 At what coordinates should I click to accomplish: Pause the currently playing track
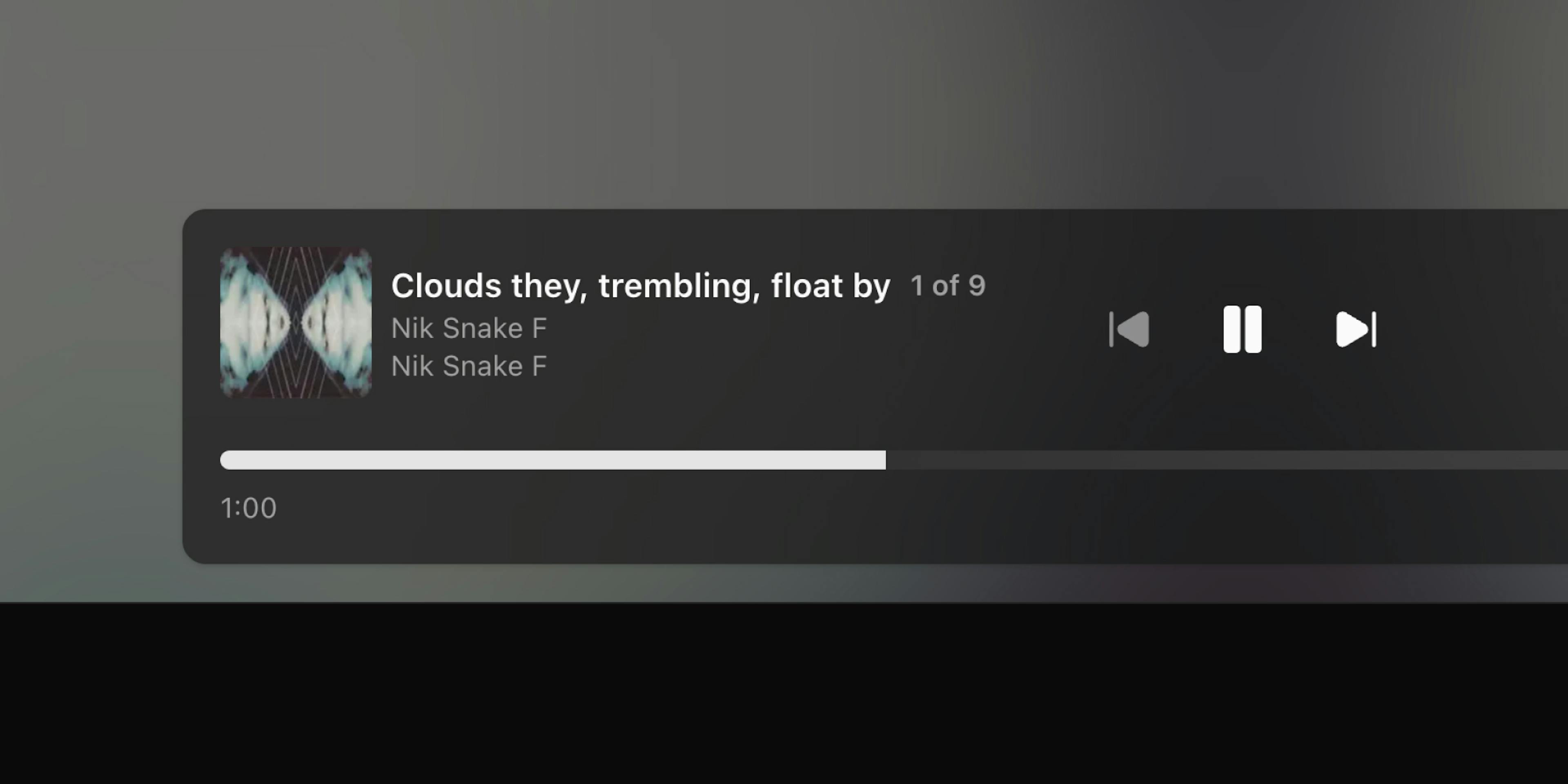point(1242,329)
